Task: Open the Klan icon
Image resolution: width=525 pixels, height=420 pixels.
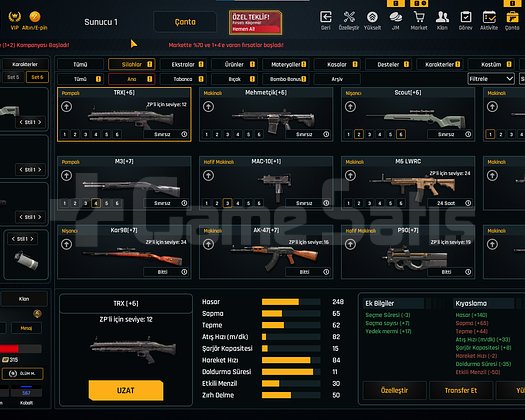Action: [442, 17]
